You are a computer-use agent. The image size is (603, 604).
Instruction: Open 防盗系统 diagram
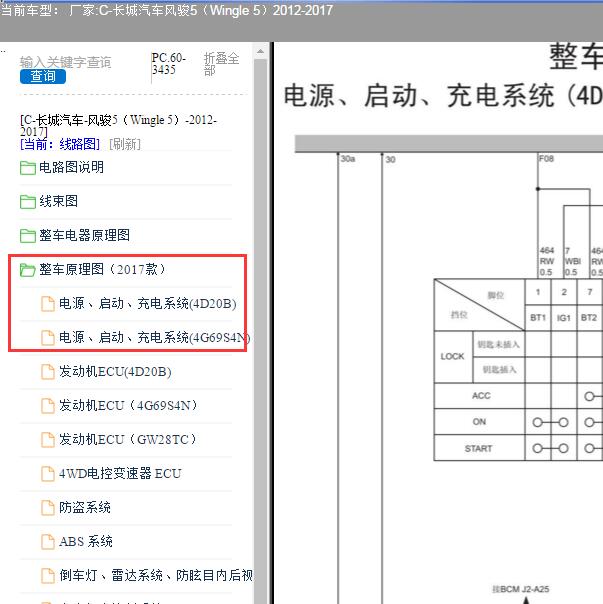(x=85, y=507)
